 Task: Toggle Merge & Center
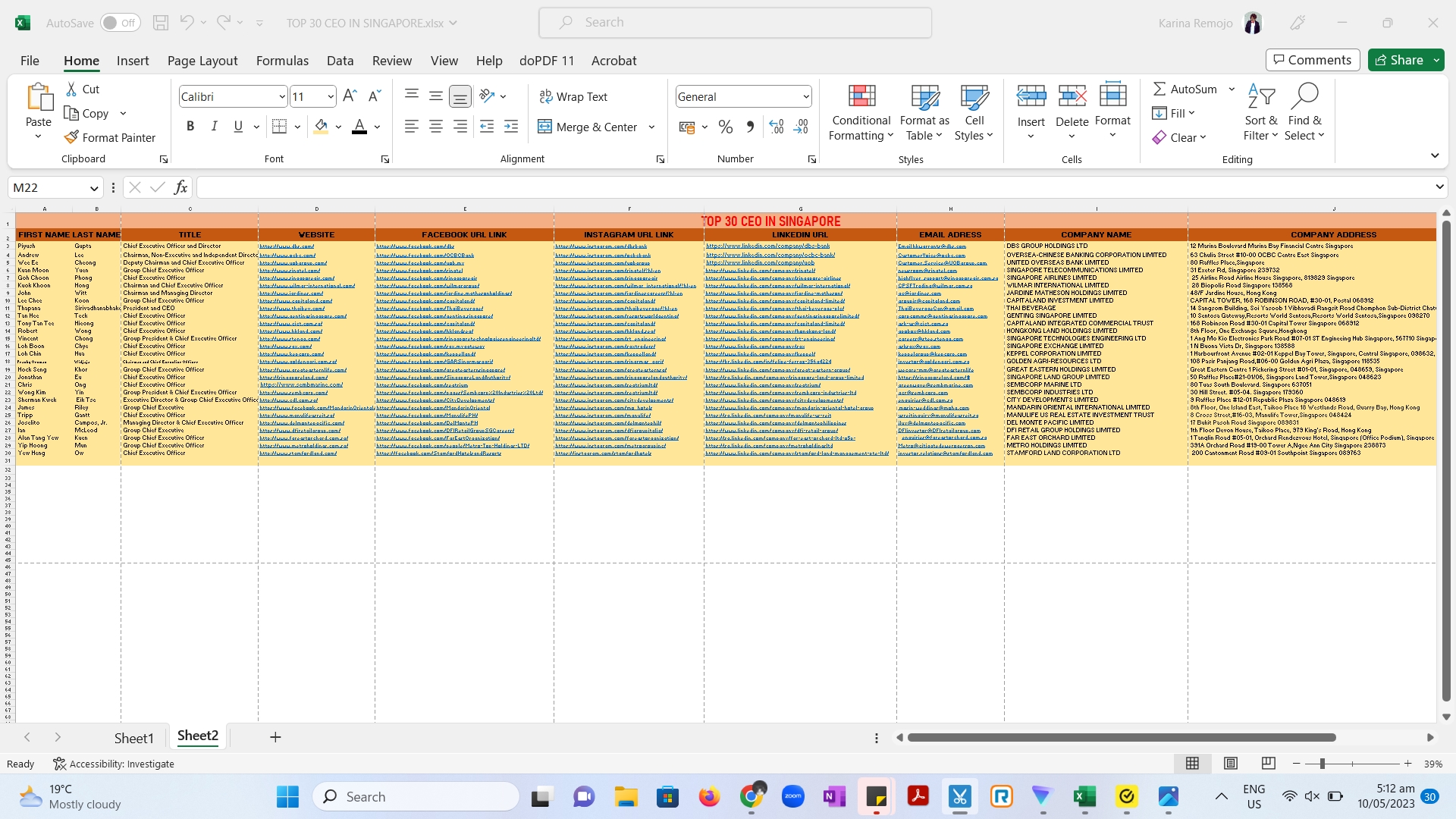[588, 127]
